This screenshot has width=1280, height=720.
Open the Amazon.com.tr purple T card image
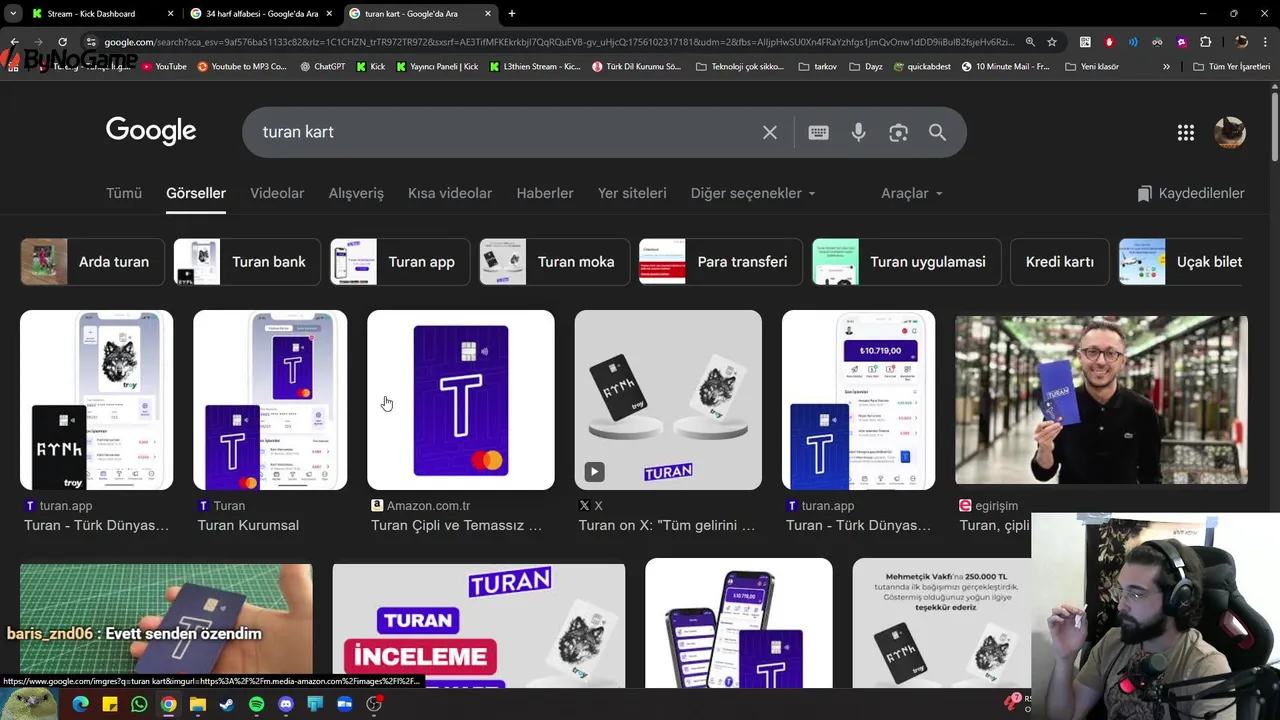click(461, 400)
